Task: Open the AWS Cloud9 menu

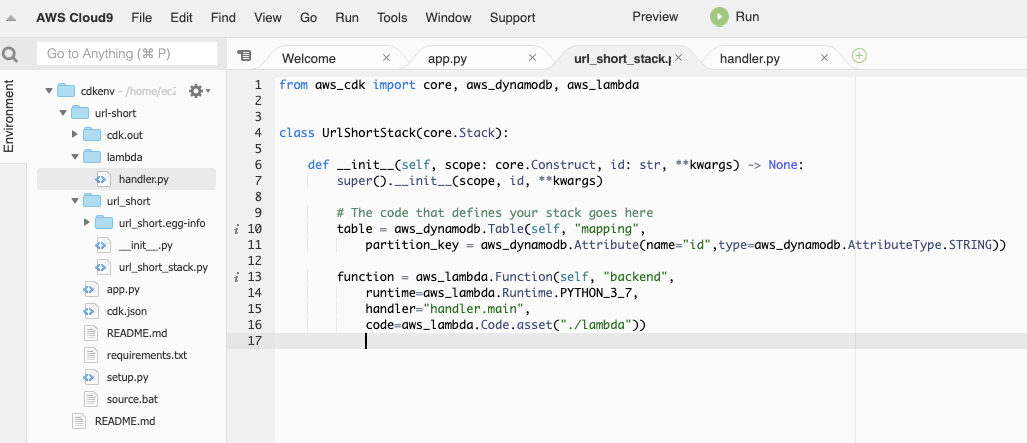Action: tap(75, 18)
